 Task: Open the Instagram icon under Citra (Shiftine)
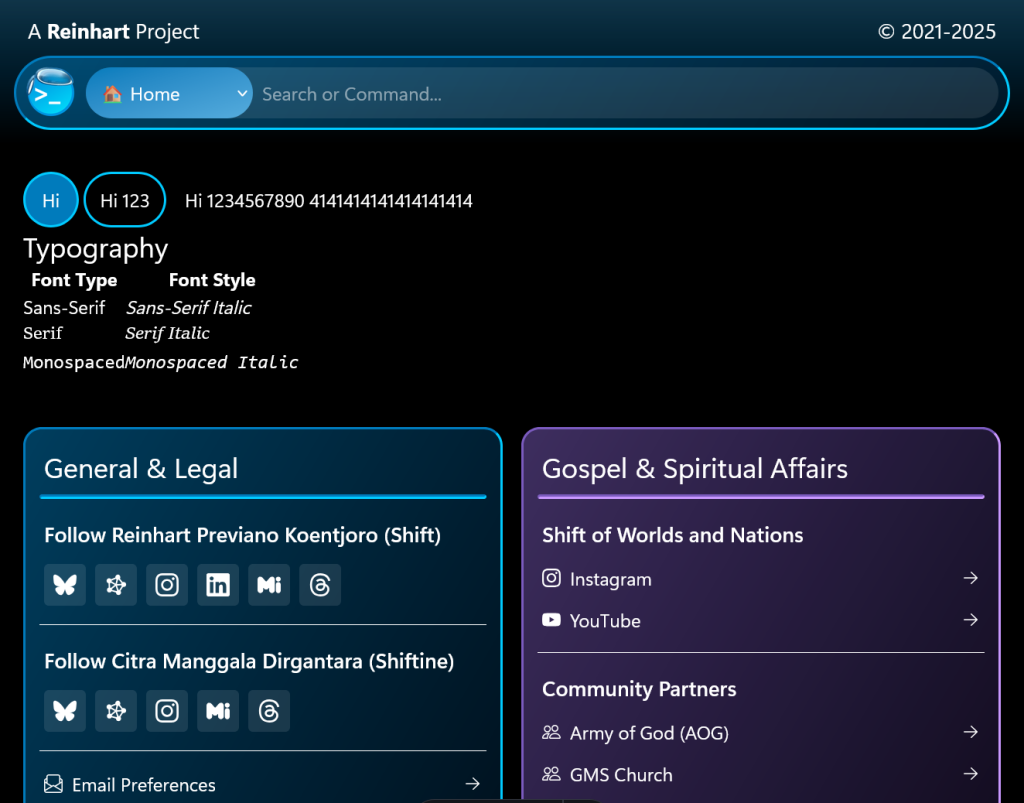(x=167, y=711)
